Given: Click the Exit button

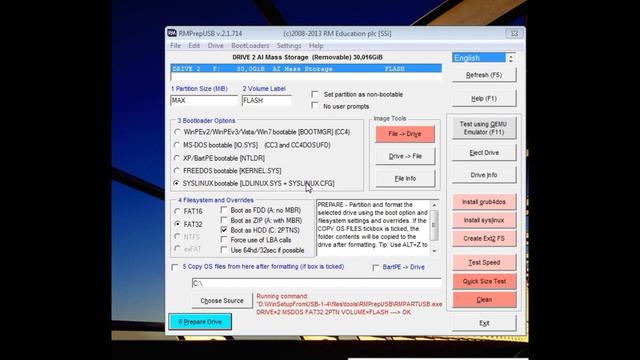Looking at the screenshot, I should pos(484,323).
